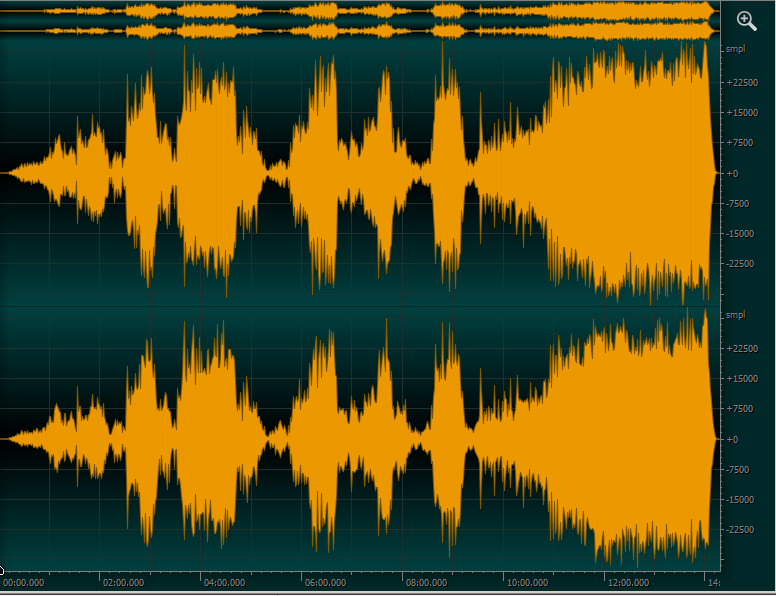Click the 10:00.000 mark on the time ruler

(x=528, y=583)
